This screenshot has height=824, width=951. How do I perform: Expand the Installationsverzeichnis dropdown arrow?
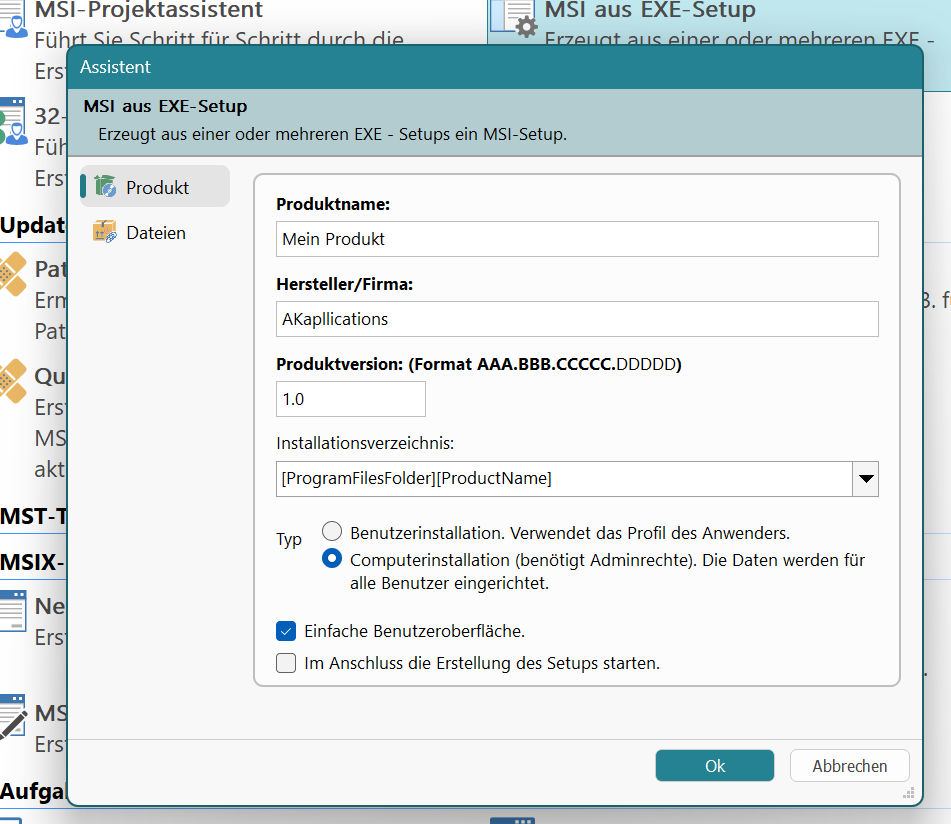(x=865, y=479)
